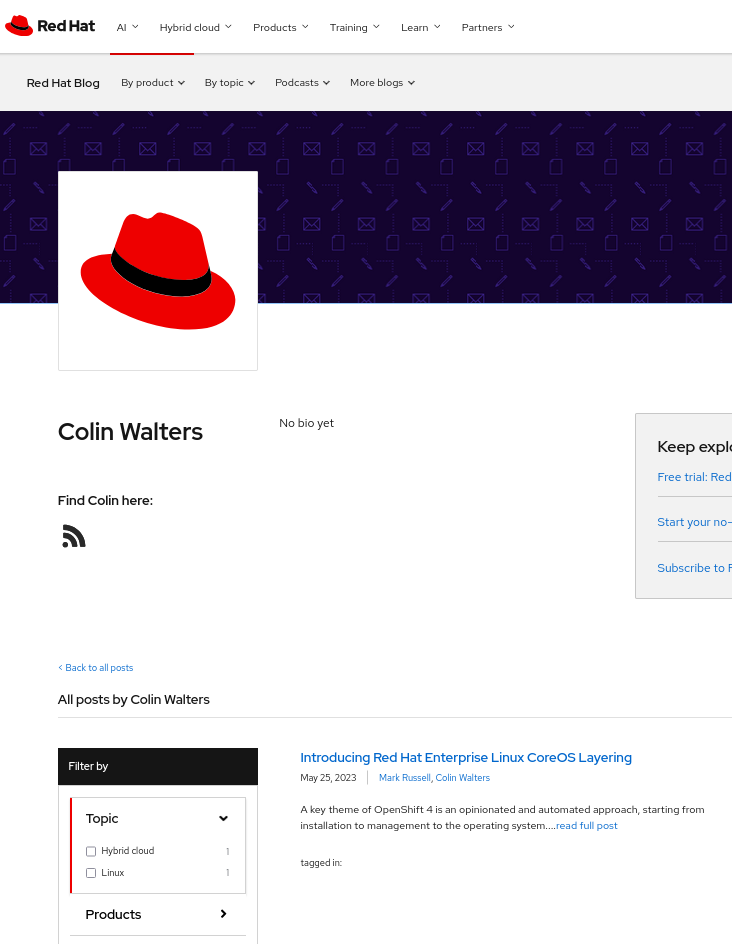Image resolution: width=732 pixels, height=944 pixels.
Task: Open the Partners navigation menu
Action: click(x=488, y=27)
